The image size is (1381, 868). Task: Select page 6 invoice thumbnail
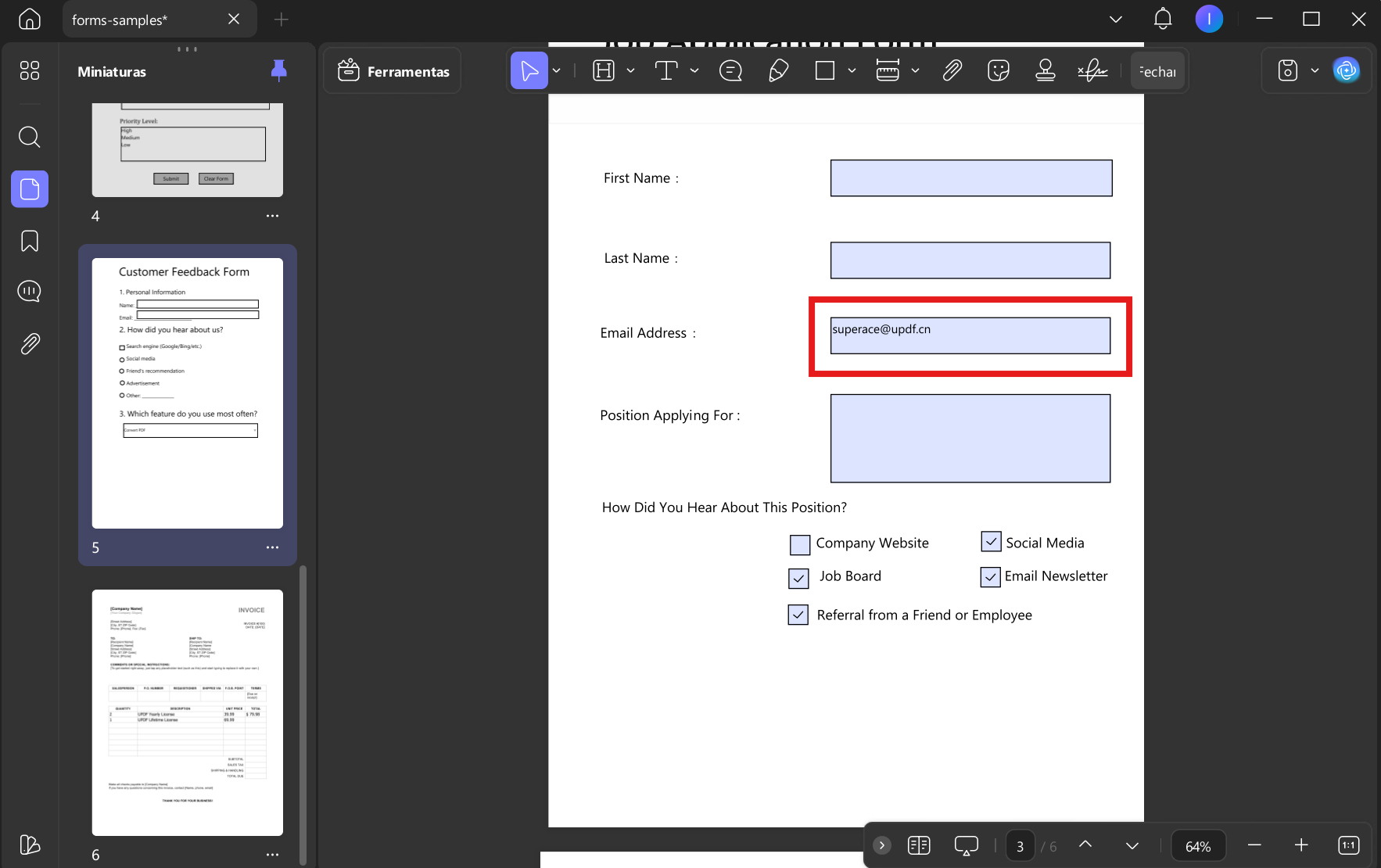pos(188,712)
